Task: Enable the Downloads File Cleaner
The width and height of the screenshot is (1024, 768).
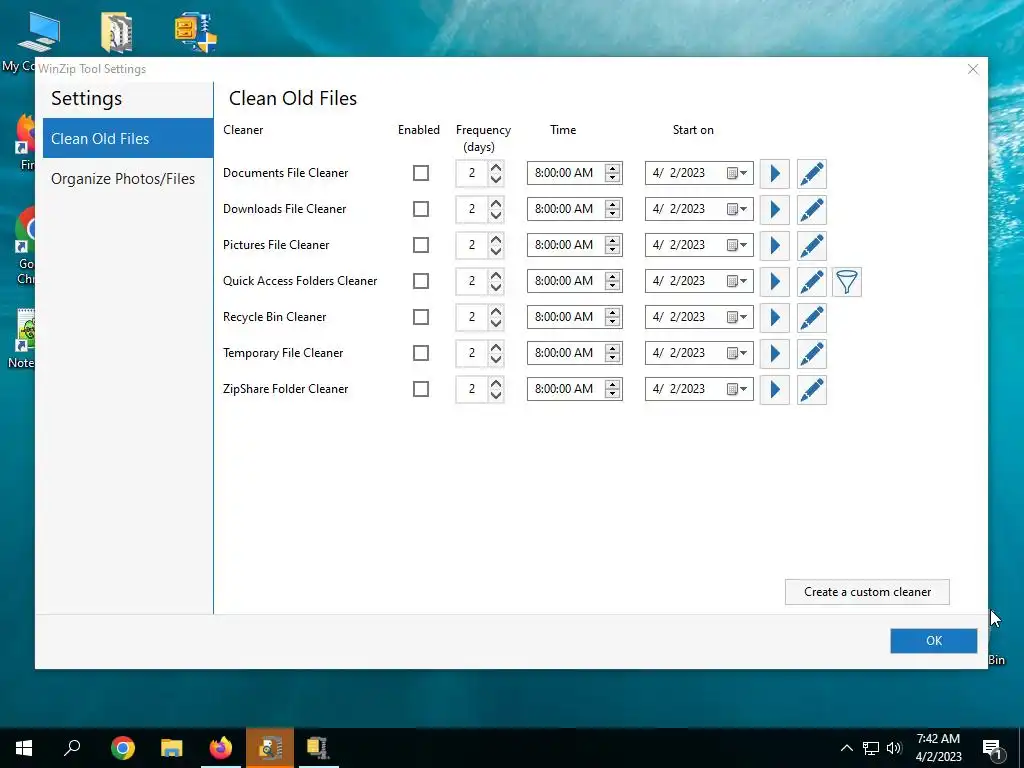Action: pos(421,209)
